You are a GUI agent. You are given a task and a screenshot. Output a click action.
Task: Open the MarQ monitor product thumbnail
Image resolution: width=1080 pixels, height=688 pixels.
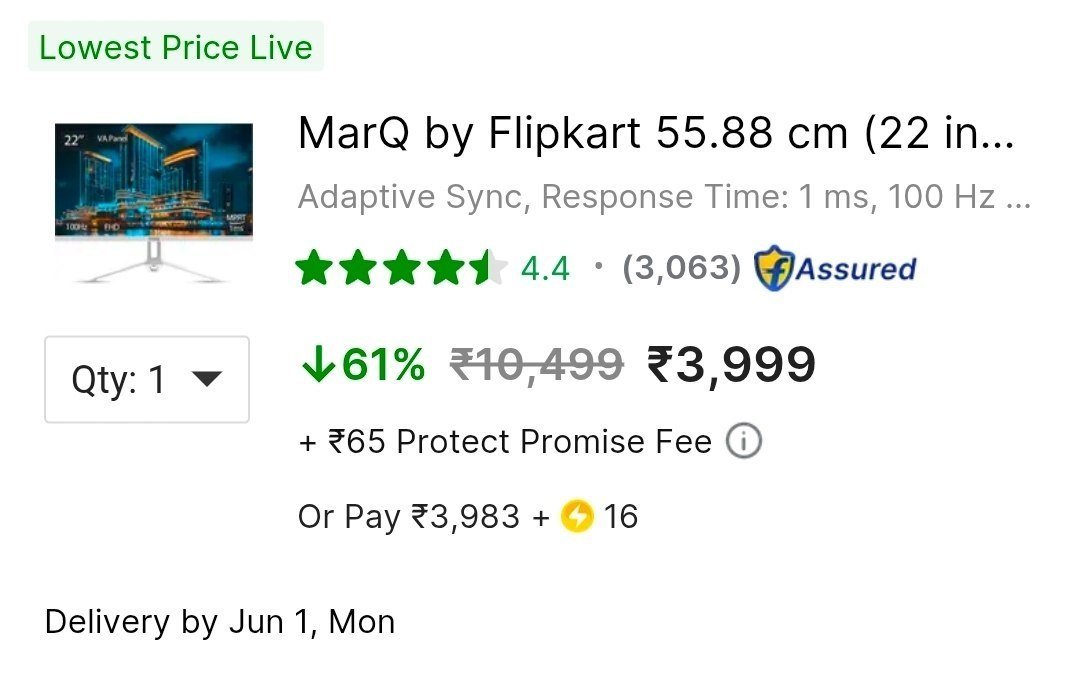tap(154, 202)
